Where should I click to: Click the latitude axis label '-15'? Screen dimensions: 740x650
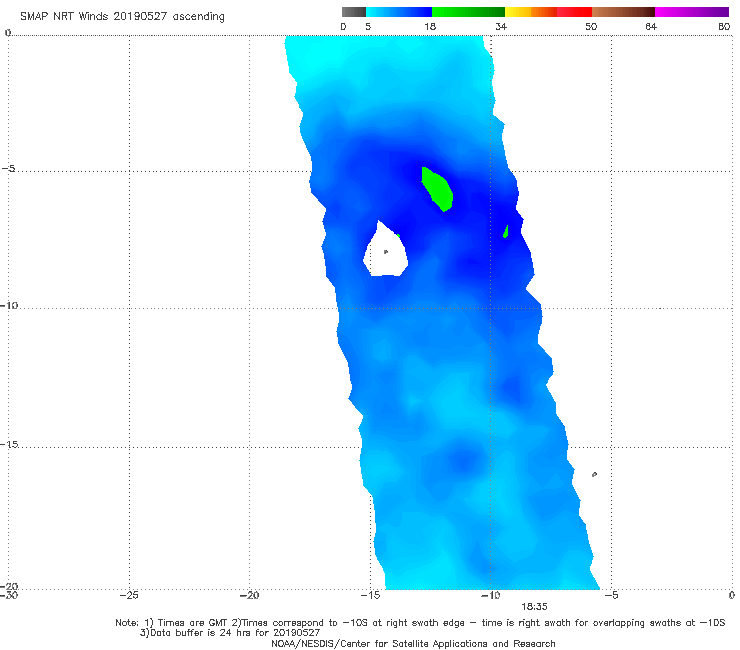pos(9,444)
